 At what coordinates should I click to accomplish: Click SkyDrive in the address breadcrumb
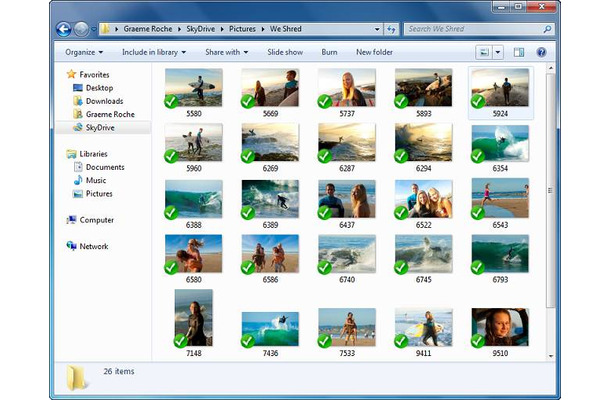click(200, 29)
